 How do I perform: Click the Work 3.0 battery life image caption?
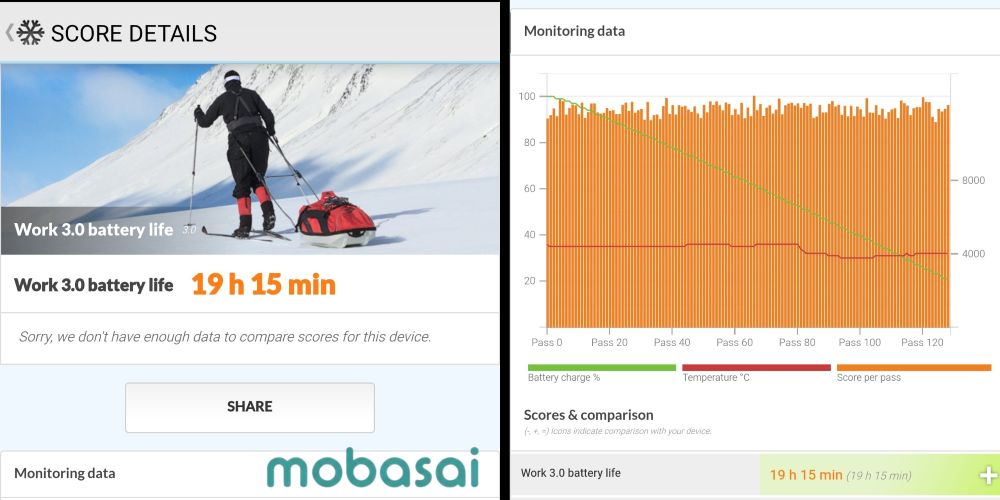point(94,229)
